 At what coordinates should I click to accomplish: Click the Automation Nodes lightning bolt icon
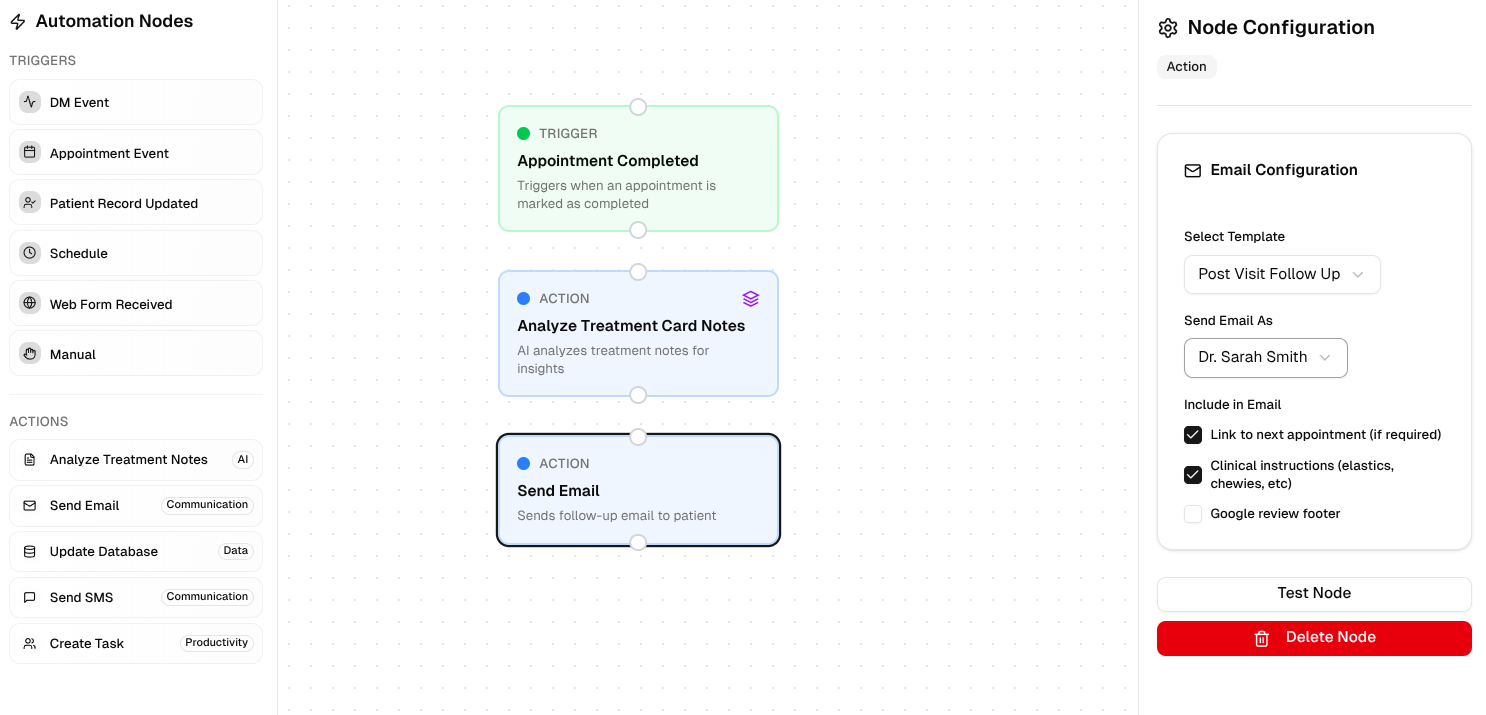(x=16, y=20)
